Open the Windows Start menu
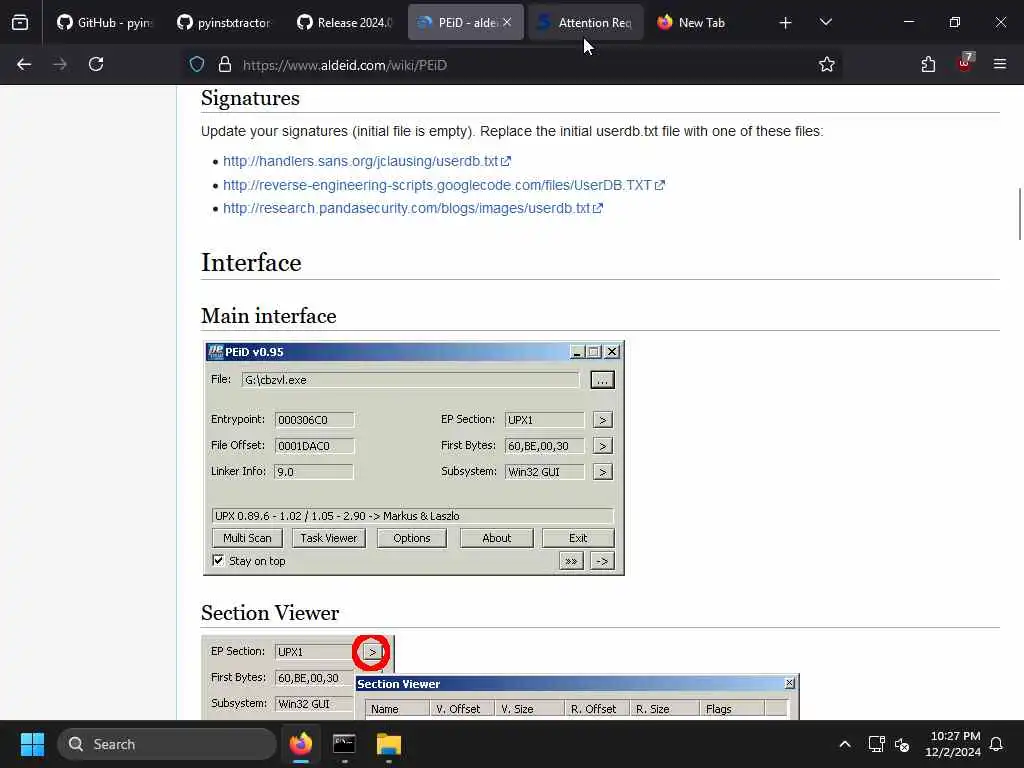 pyautogui.click(x=32, y=744)
